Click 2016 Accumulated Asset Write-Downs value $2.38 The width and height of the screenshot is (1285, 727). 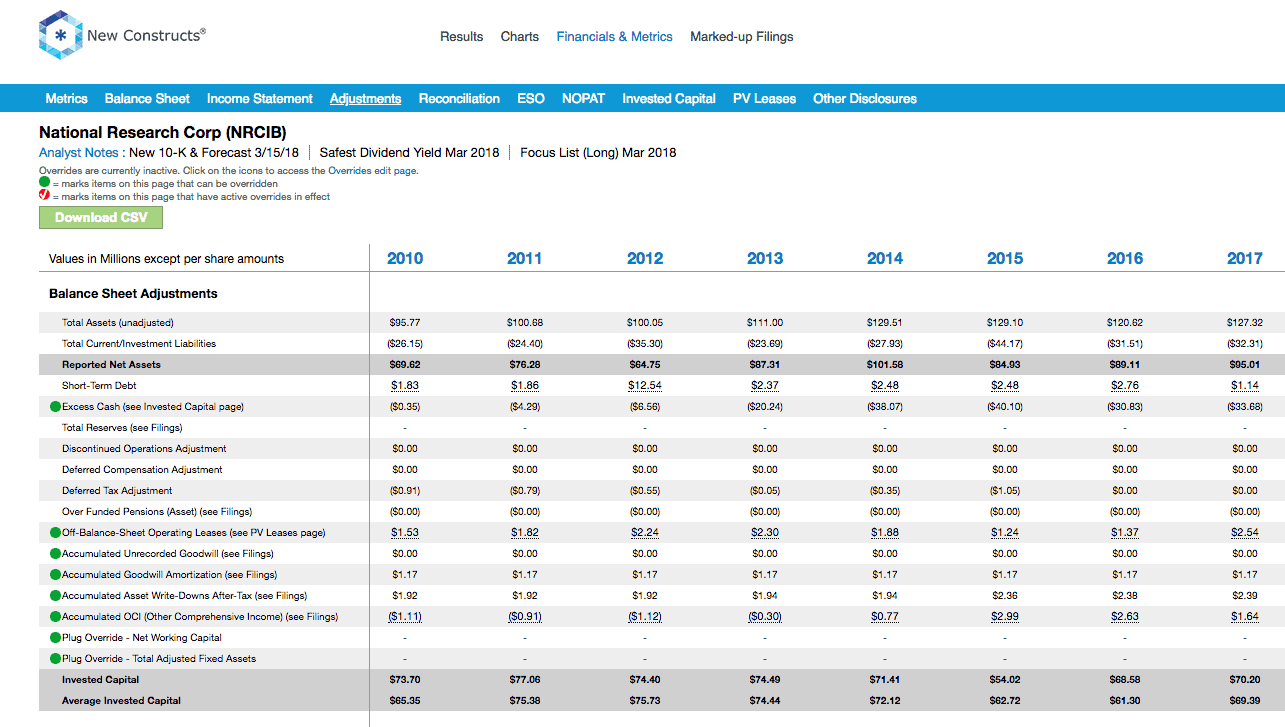pyautogui.click(x=1125, y=596)
